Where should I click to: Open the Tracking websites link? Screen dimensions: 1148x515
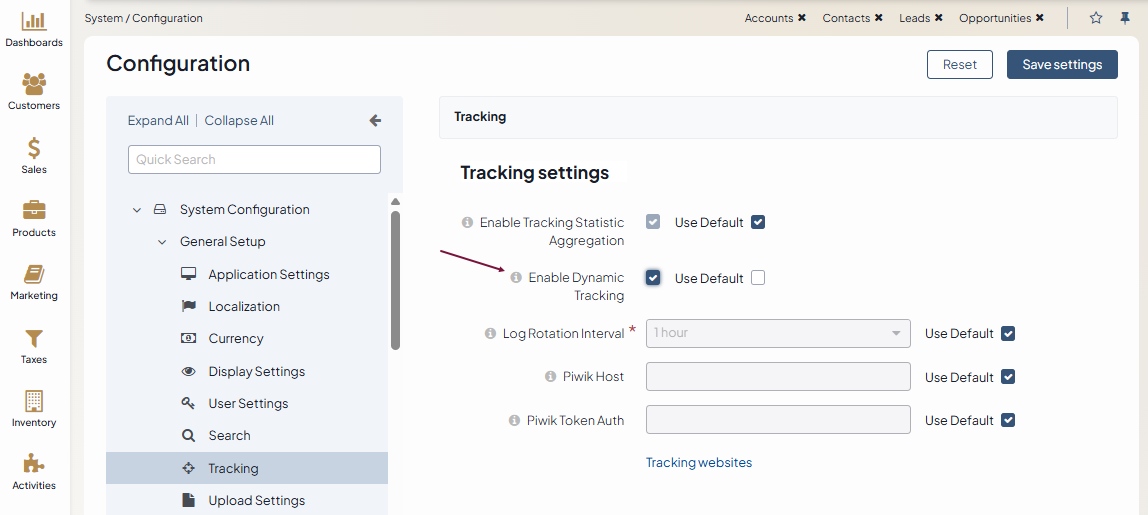tap(698, 463)
